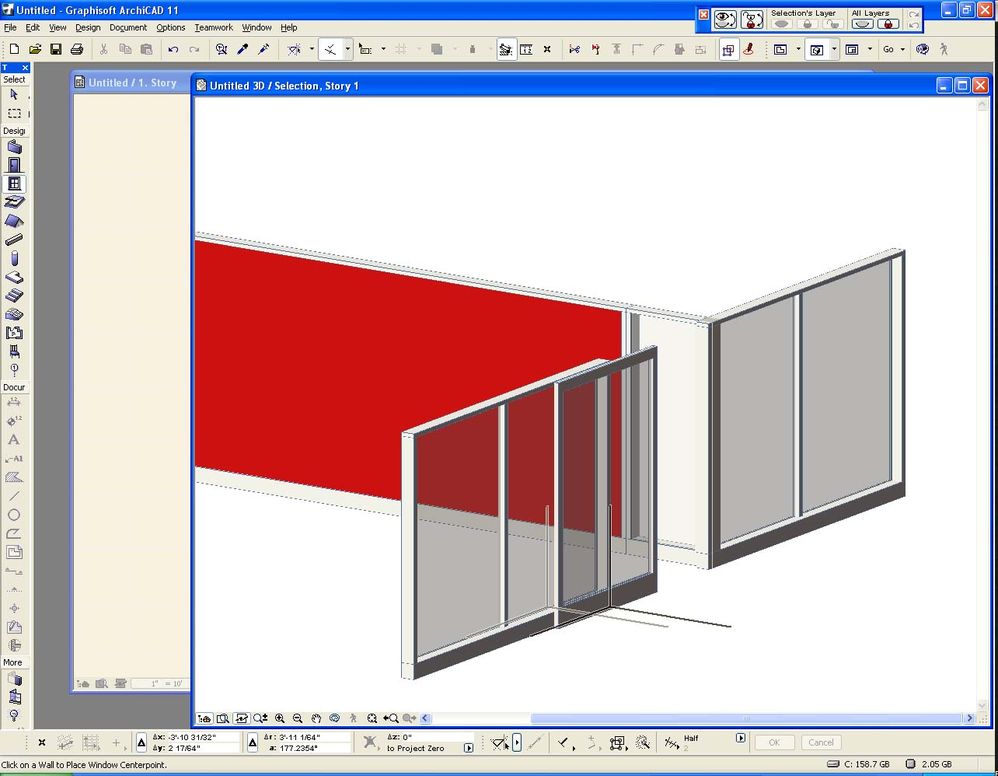Click the Cancel button in the control box

tap(820, 742)
